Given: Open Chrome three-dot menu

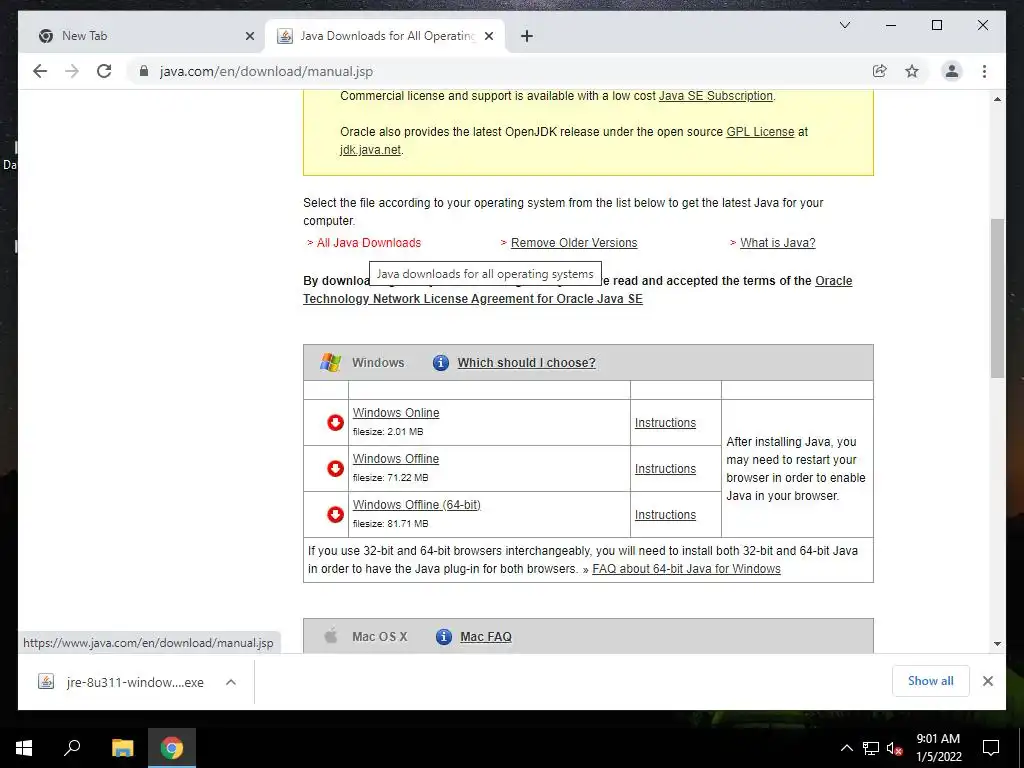Looking at the screenshot, I should click(x=984, y=71).
